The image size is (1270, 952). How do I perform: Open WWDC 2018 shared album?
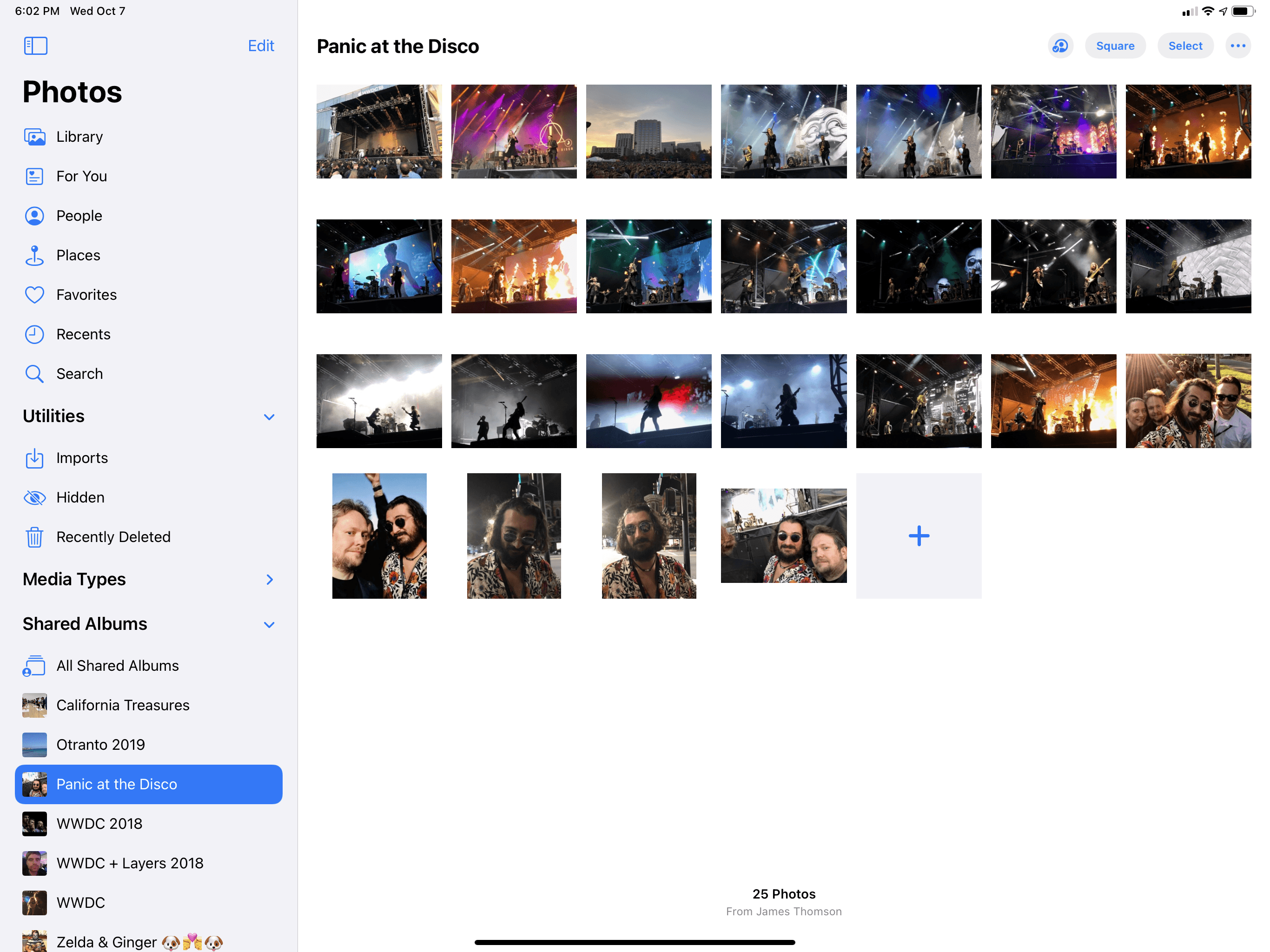pos(149,824)
